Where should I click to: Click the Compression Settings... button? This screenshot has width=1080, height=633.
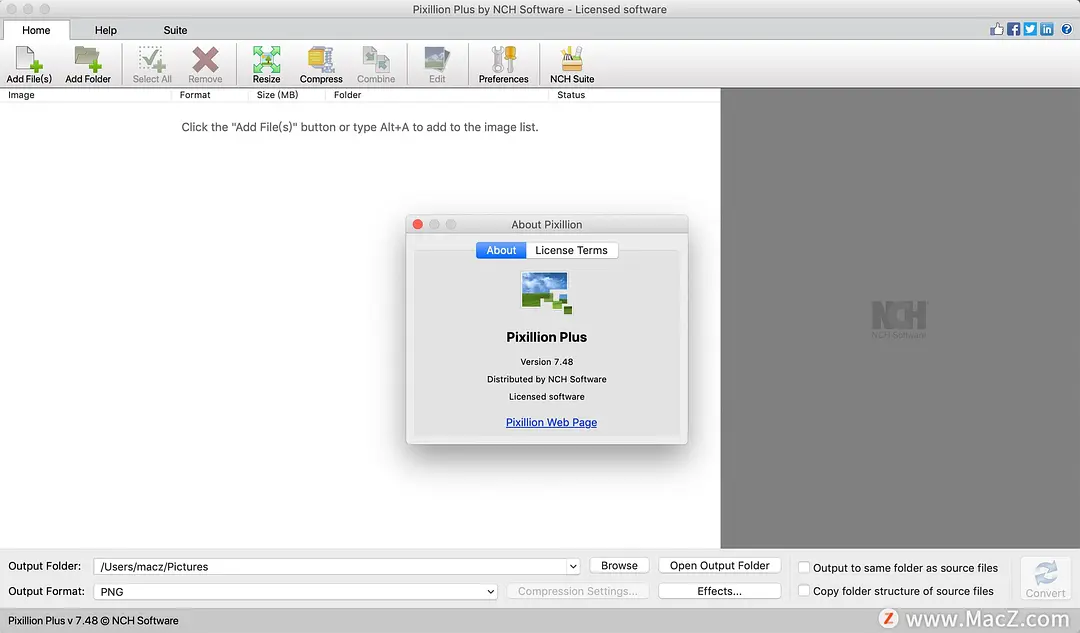578,591
